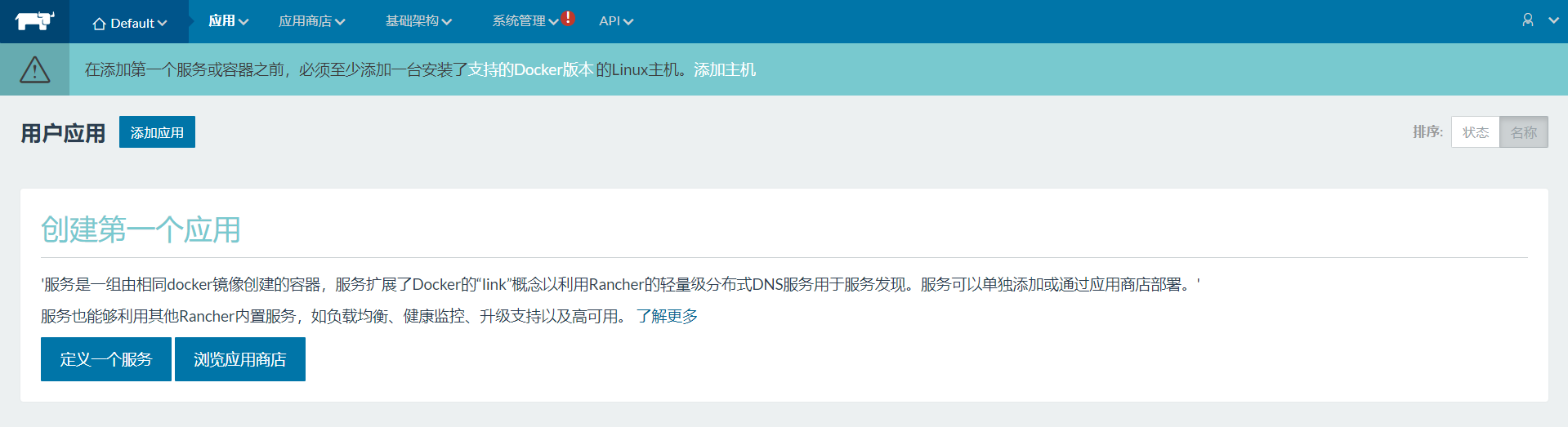Image resolution: width=1568 pixels, height=427 pixels.
Task: Click the warning triangle icon in banner
Action: 34,70
